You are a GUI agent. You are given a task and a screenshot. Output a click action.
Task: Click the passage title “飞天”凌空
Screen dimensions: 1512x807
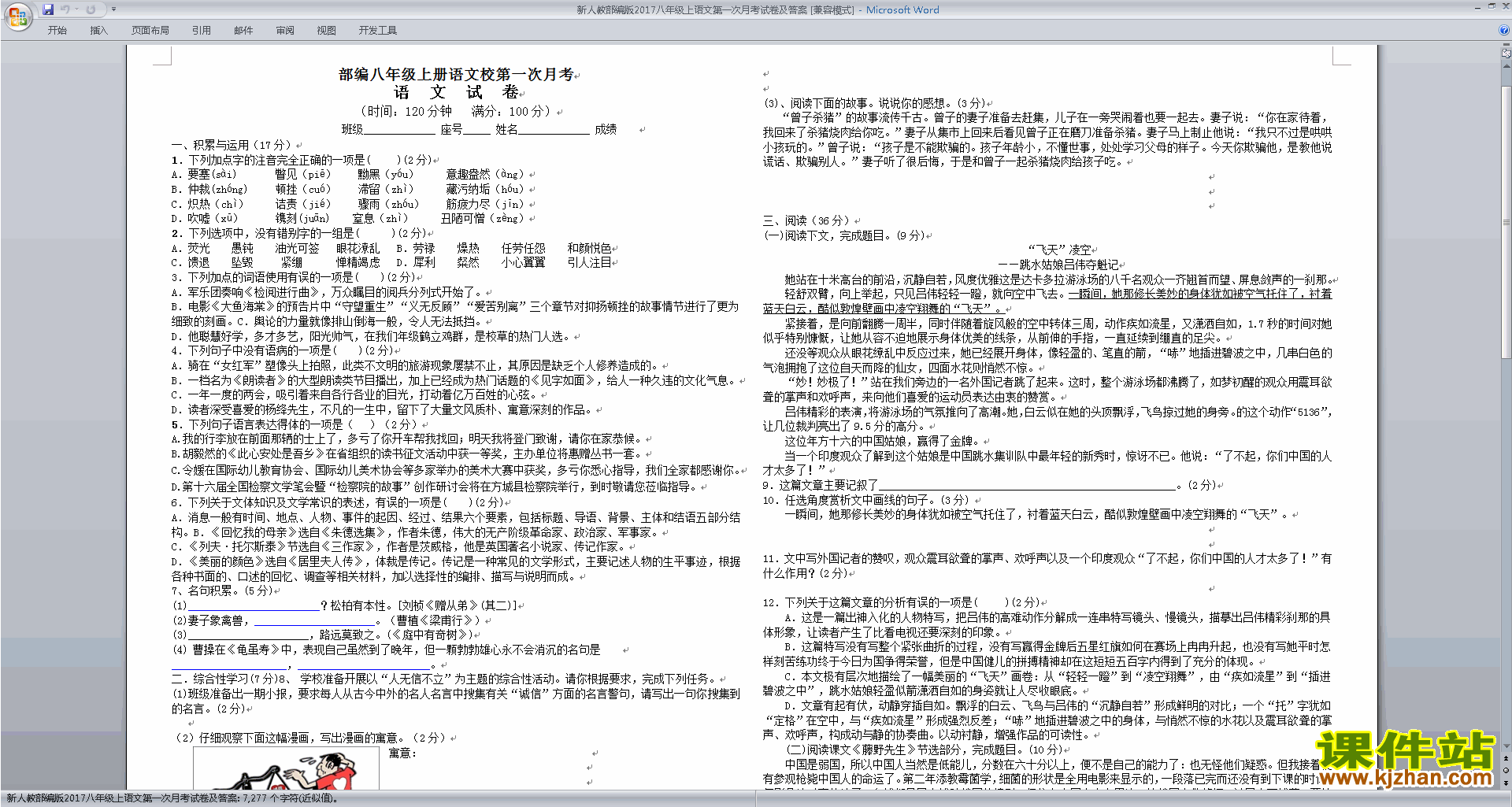(x=1060, y=250)
